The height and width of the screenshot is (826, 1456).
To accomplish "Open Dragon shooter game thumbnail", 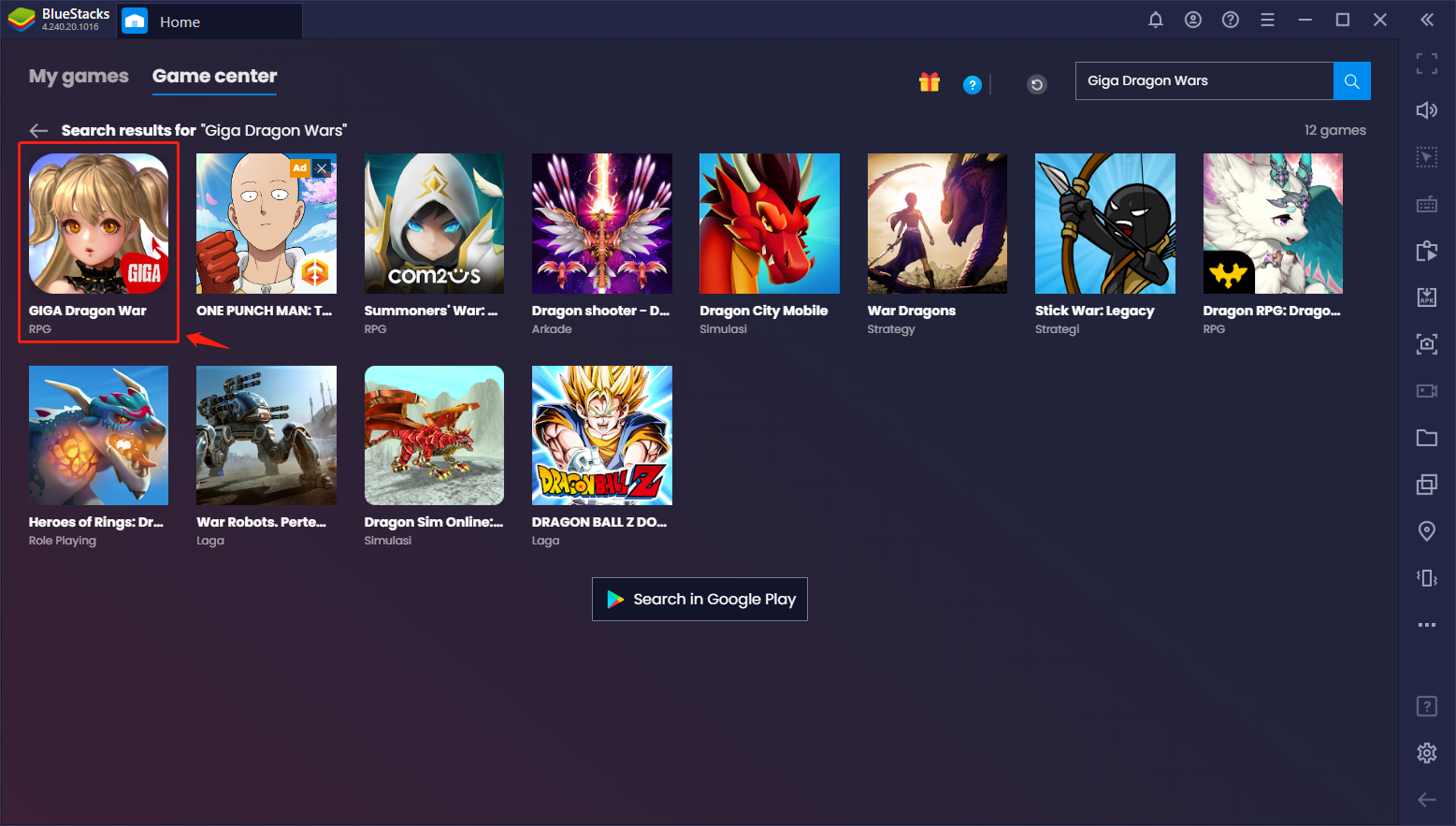I will point(602,224).
